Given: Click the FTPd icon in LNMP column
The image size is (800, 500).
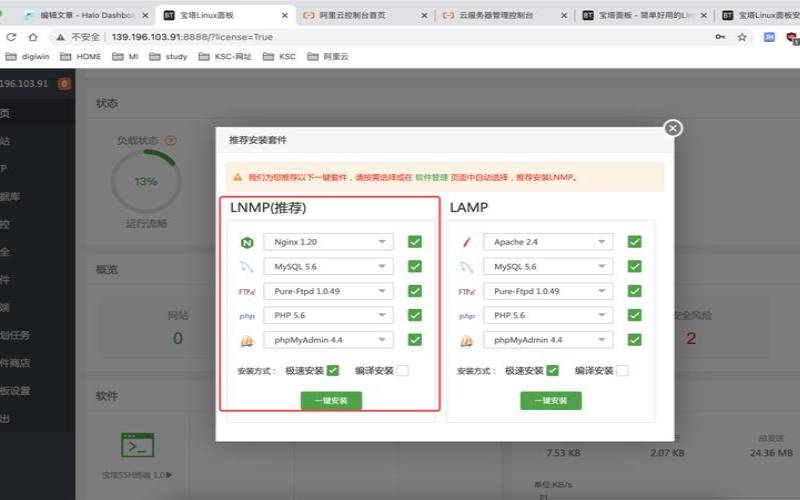Looking at the screenshot, I should (x=247, y=292).
